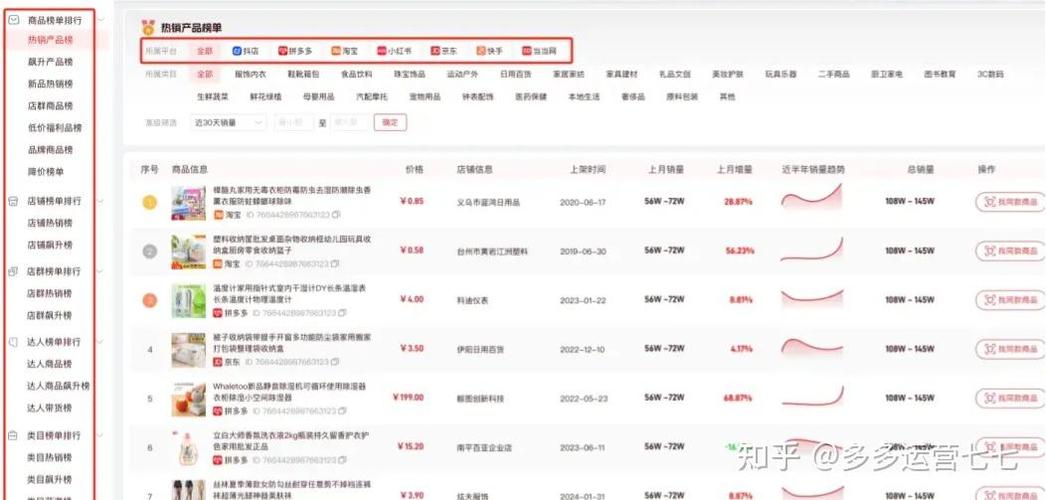
Task: Open 达人带货榜 in the sidebar
Action: click(49, 407)
